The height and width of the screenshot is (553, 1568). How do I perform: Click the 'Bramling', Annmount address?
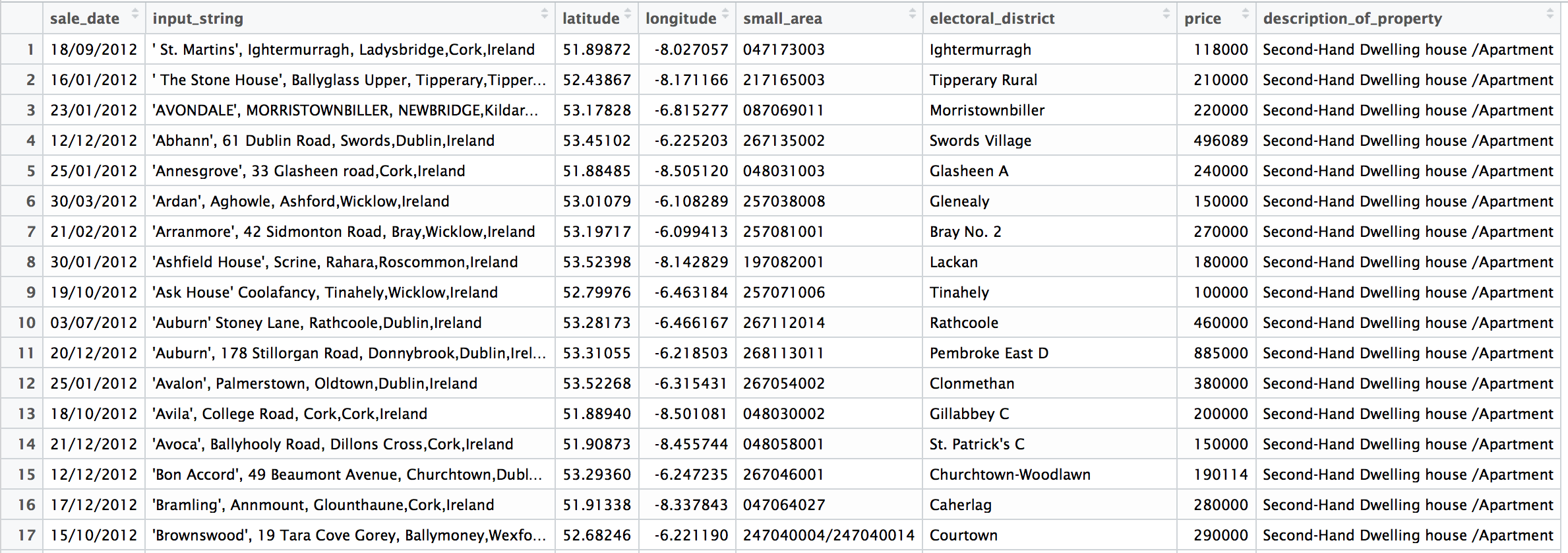tap(322, 505)
